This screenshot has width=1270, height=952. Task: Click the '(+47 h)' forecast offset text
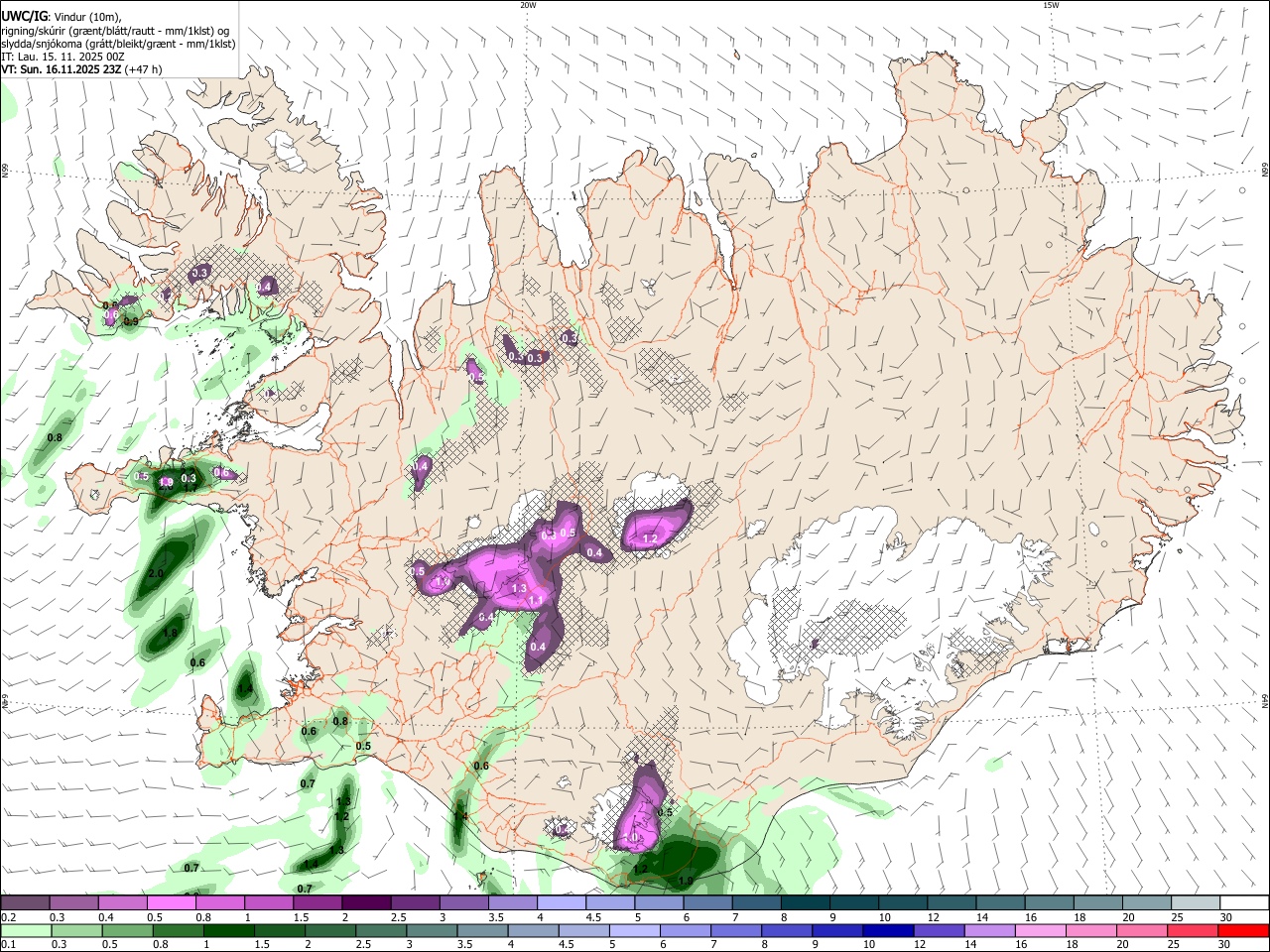coord(144,69)
